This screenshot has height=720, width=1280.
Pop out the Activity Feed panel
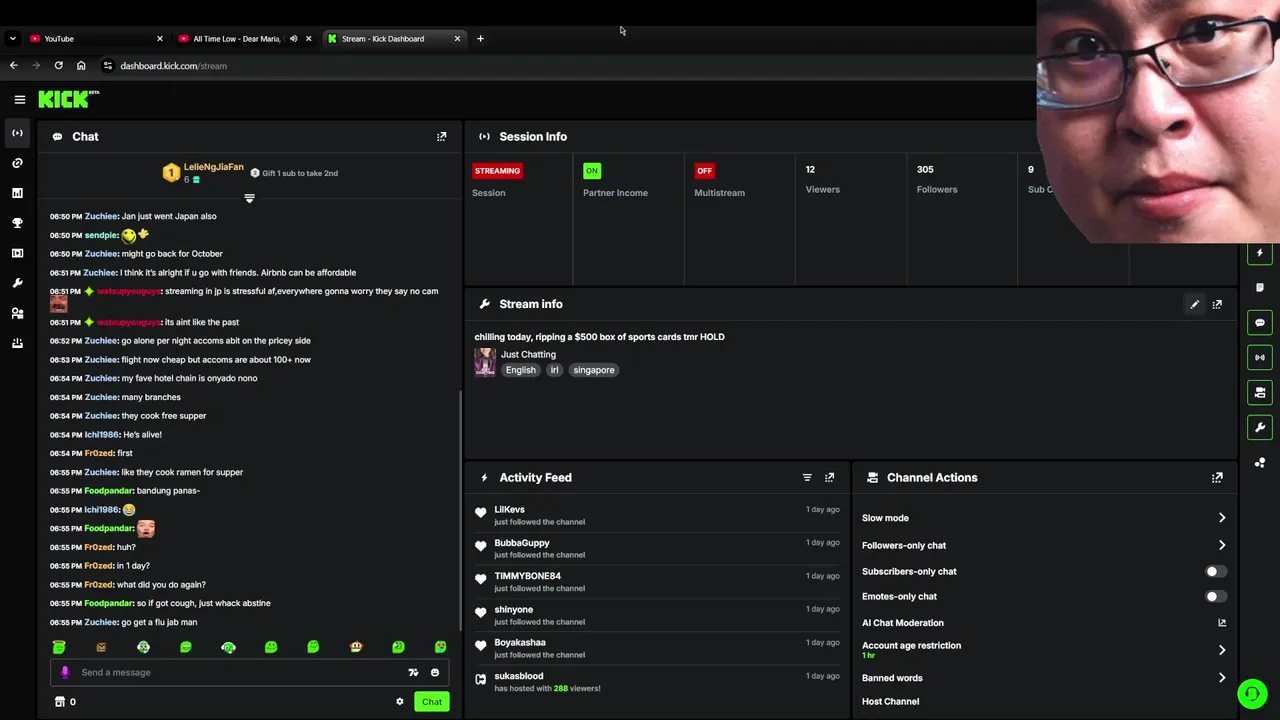(x=829, y=478)
